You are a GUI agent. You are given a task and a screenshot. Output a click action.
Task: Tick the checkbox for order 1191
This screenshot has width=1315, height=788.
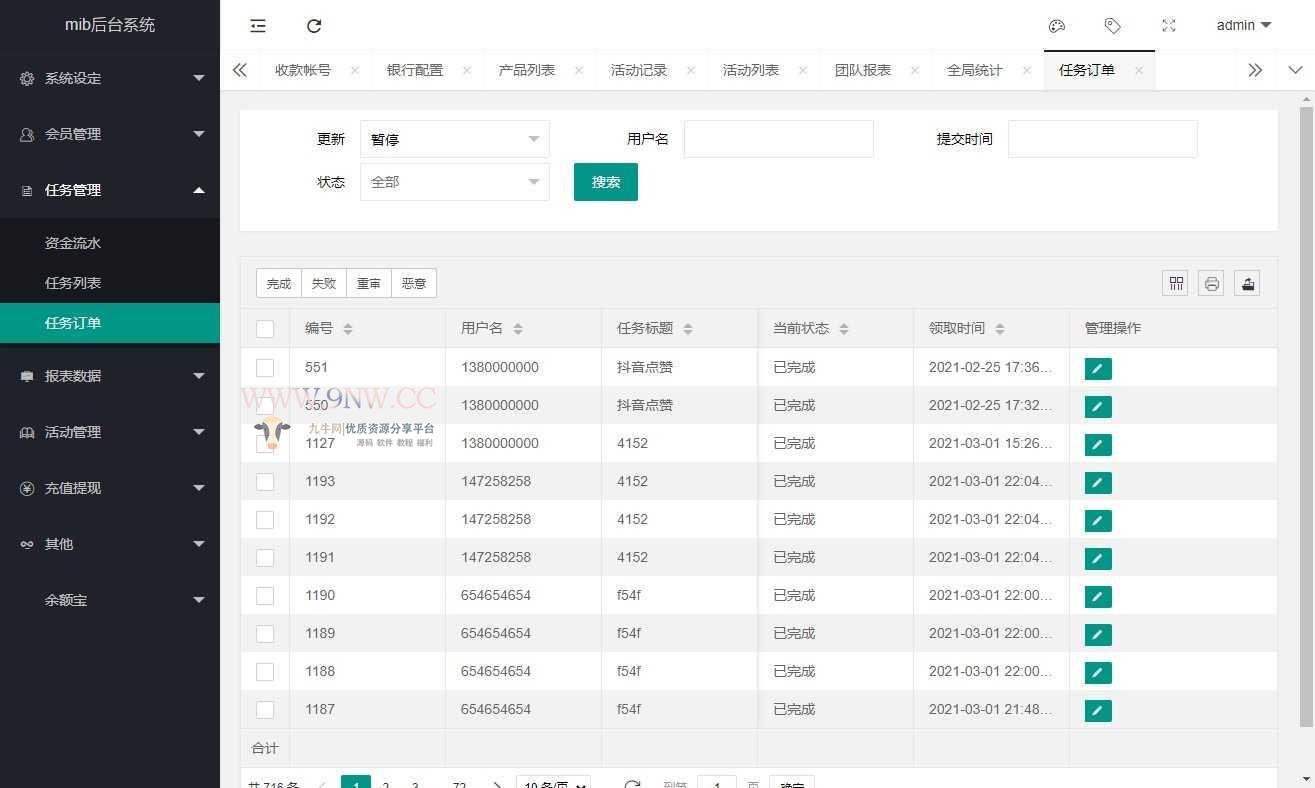pos(265,558)
